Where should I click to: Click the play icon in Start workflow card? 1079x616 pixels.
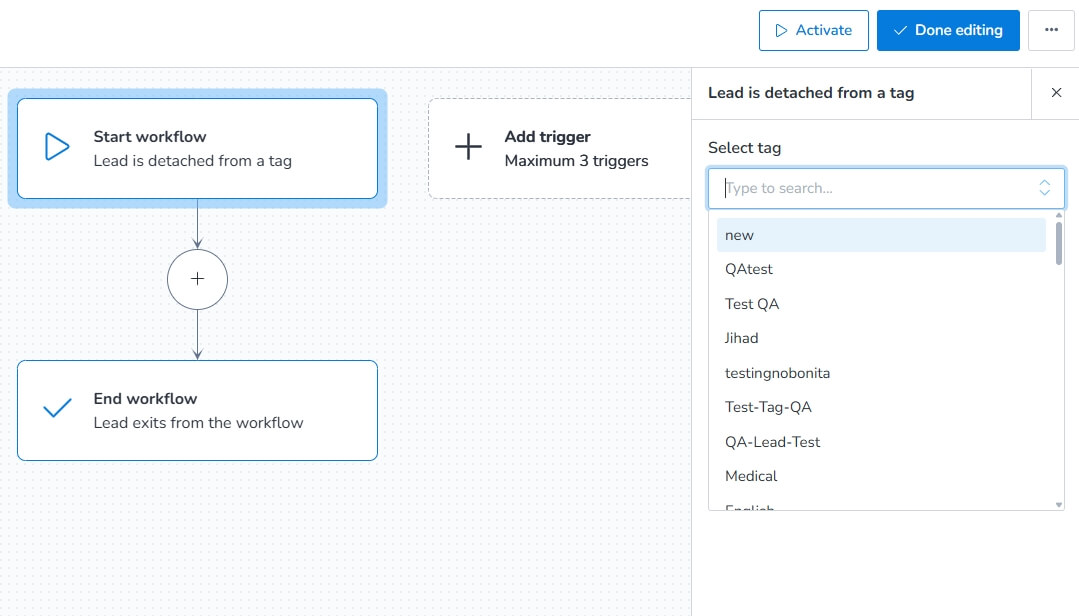(57, 147)
